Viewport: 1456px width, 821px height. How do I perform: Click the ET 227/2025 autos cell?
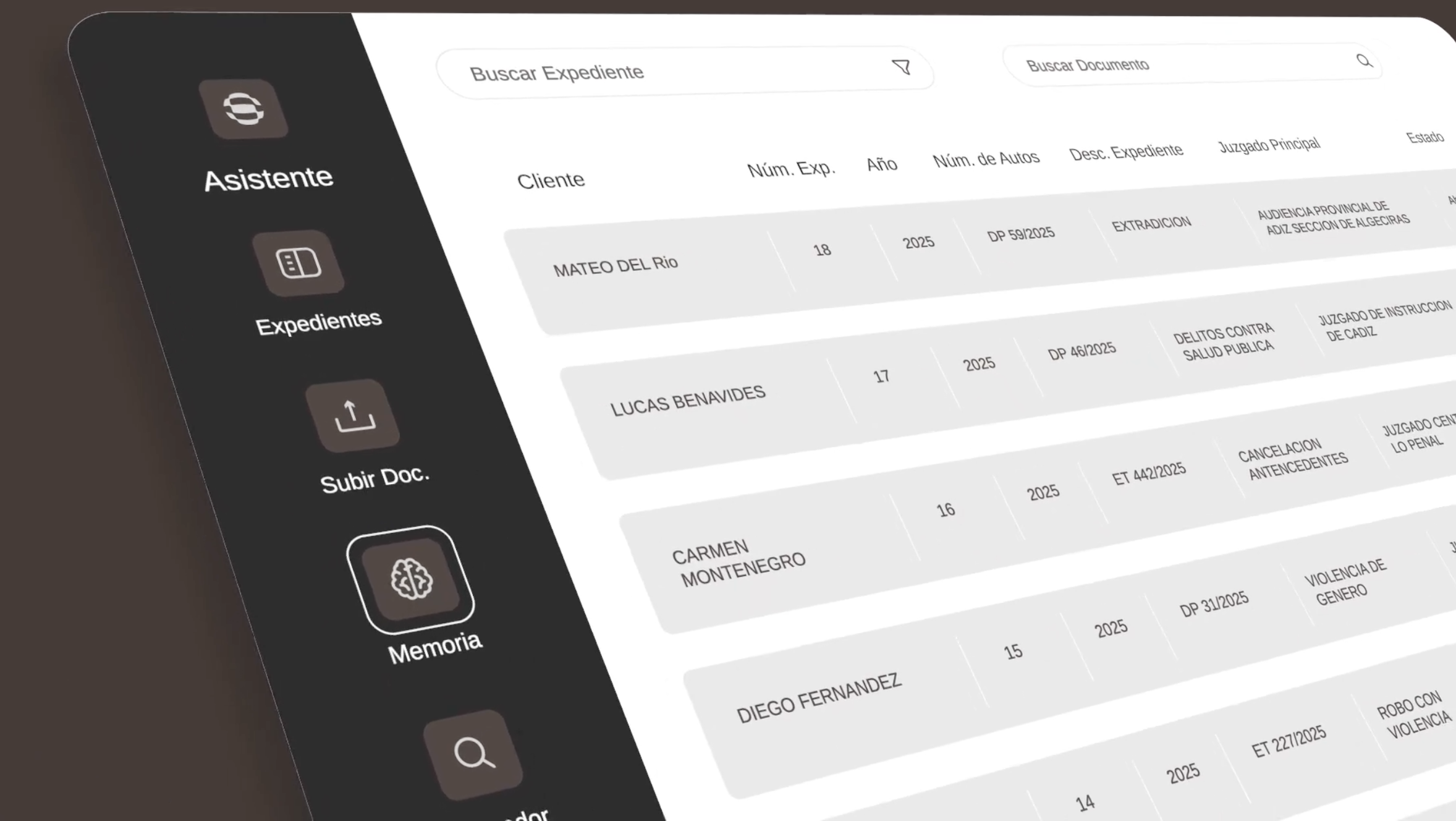pyautogui.click(x=1289, y=741)
